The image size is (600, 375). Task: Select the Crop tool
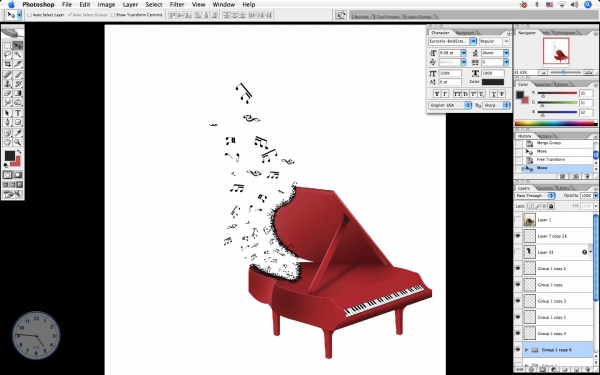point(7,64)
